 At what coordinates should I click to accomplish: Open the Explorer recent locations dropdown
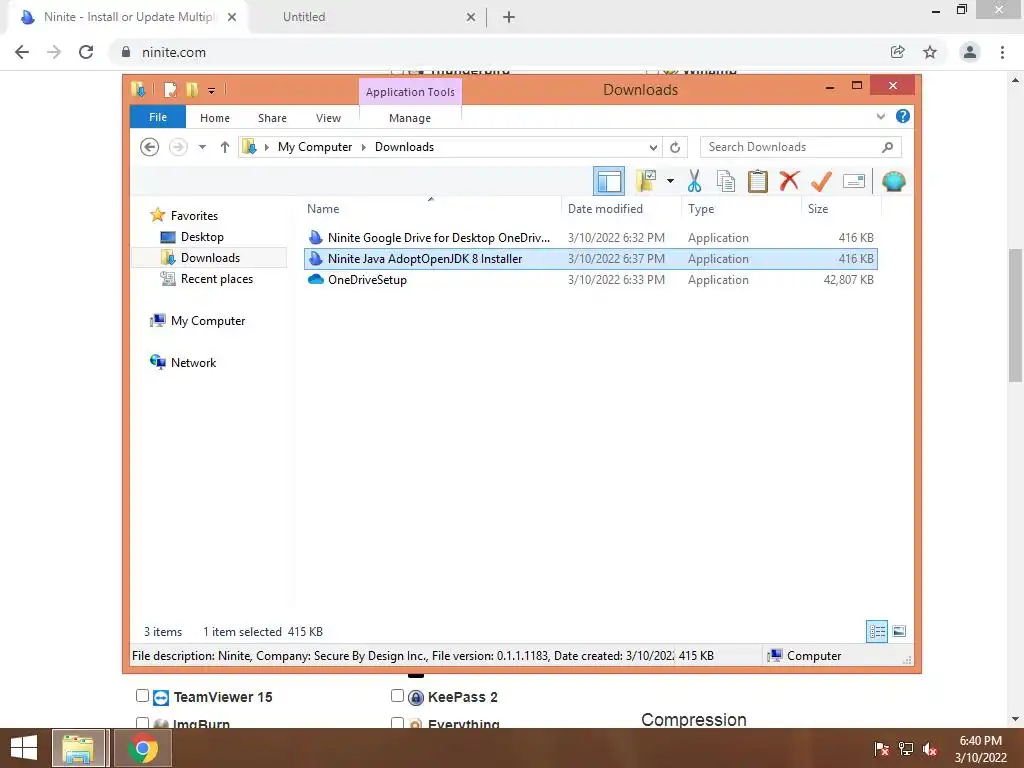(x=202, y=147)
